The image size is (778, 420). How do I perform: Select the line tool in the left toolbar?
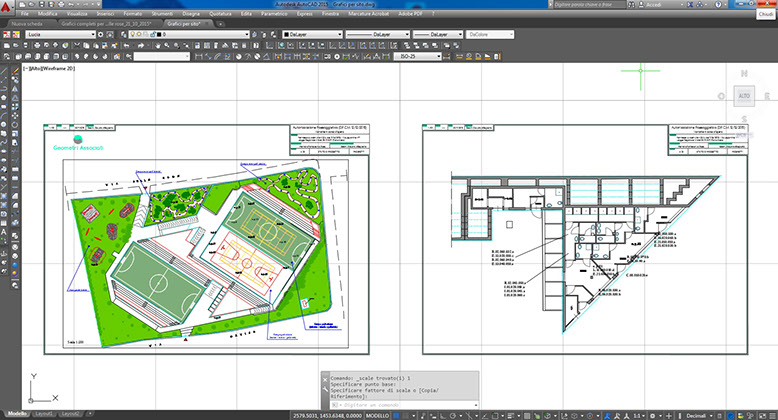coord(4,72)
